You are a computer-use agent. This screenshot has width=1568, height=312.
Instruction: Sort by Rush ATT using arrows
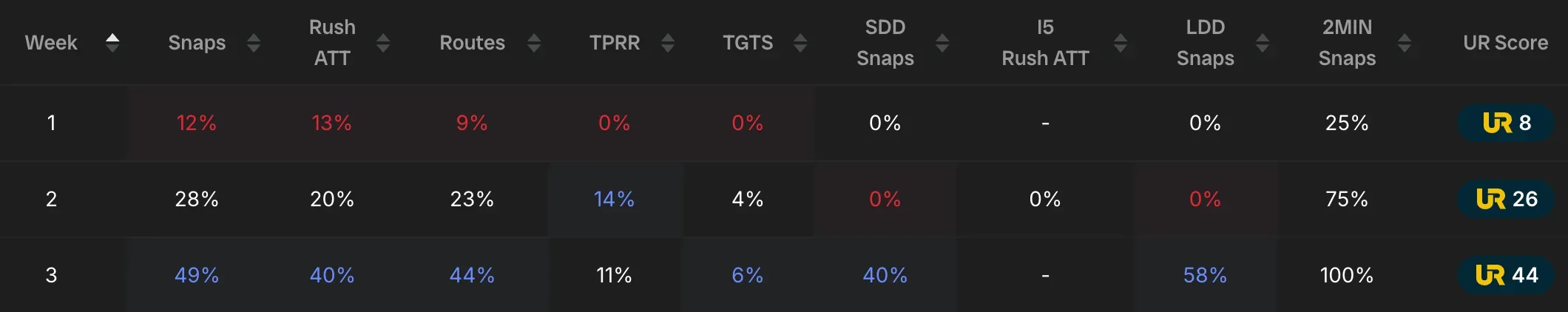click(383, 43)
